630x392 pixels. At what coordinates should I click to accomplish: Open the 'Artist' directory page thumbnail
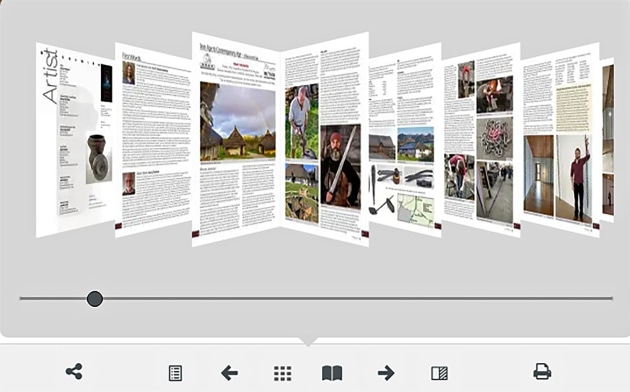76,140
